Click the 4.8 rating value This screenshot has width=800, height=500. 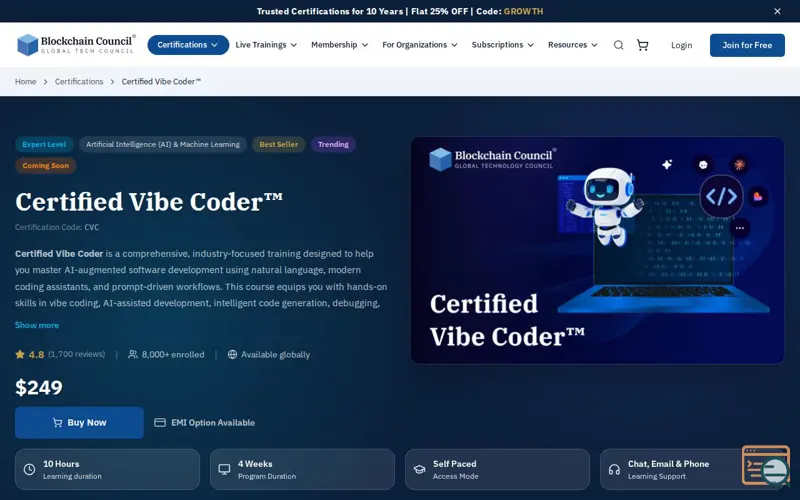pyautogui.click(x=36, y=355)
